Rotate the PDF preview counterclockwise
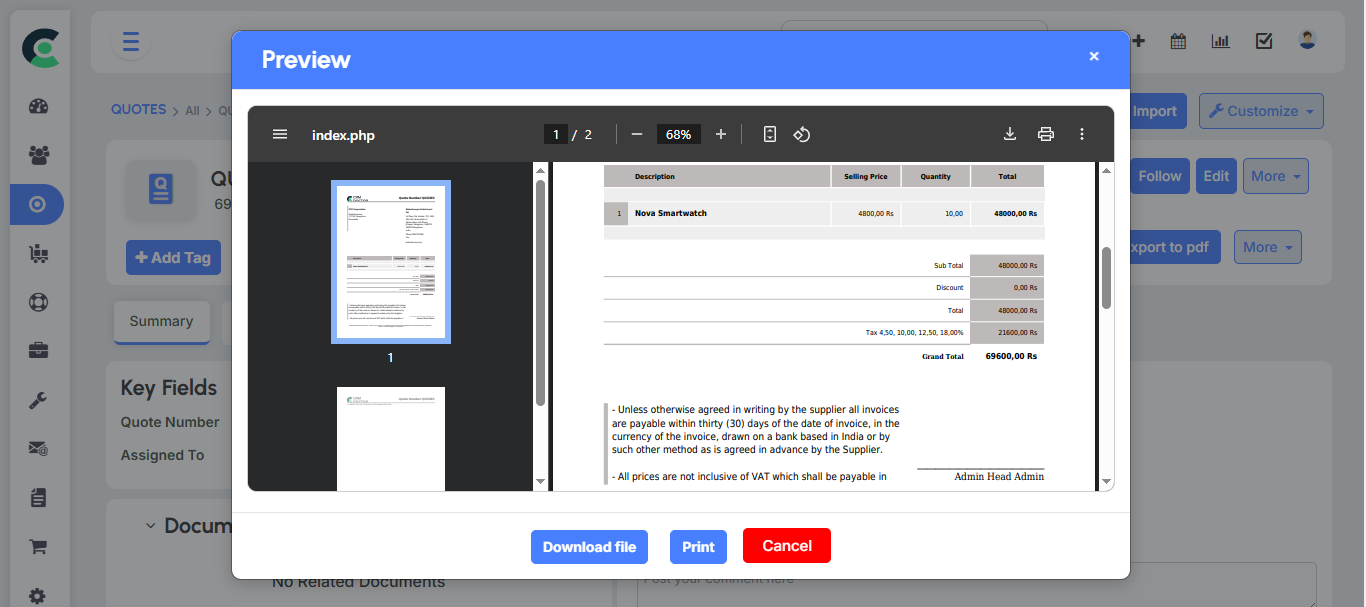This screenshot has height=607, width=1366. (x=801, y=133)
